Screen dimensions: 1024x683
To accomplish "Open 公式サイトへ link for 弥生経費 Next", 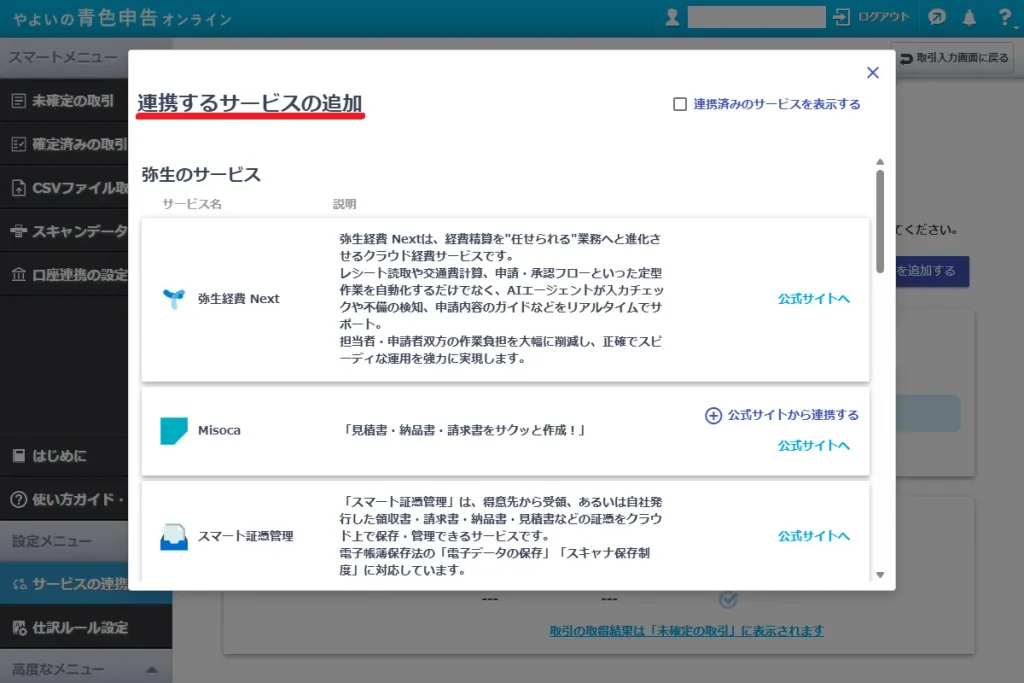I will 814,299.
